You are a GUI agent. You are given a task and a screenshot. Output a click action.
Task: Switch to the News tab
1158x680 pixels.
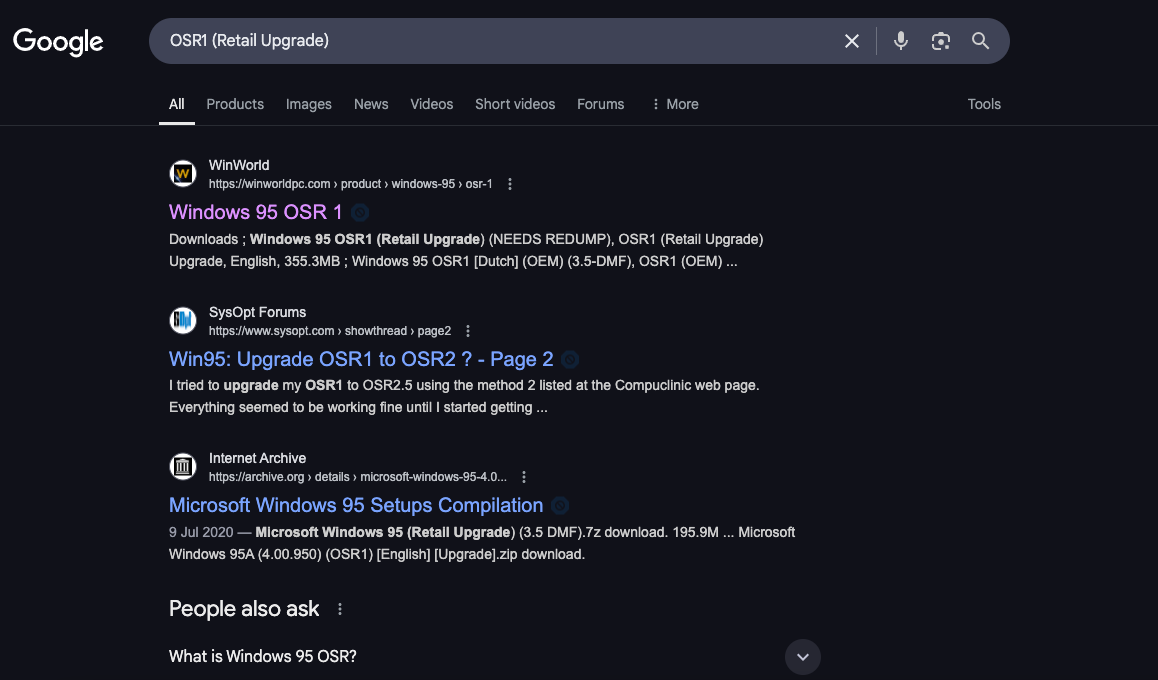pyautogui.click(x=371, y=104)
